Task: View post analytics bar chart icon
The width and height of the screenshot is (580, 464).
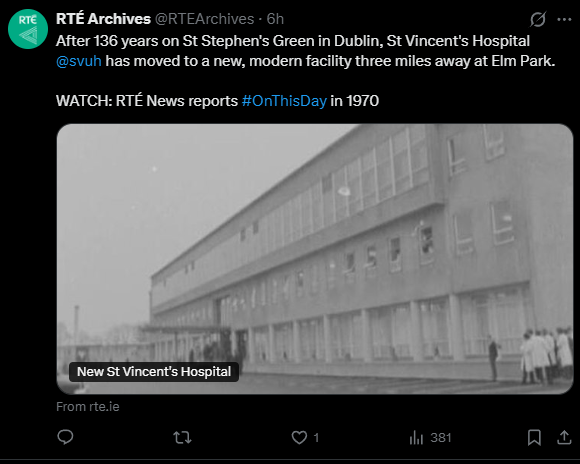Action: click(x=417, y=438)
